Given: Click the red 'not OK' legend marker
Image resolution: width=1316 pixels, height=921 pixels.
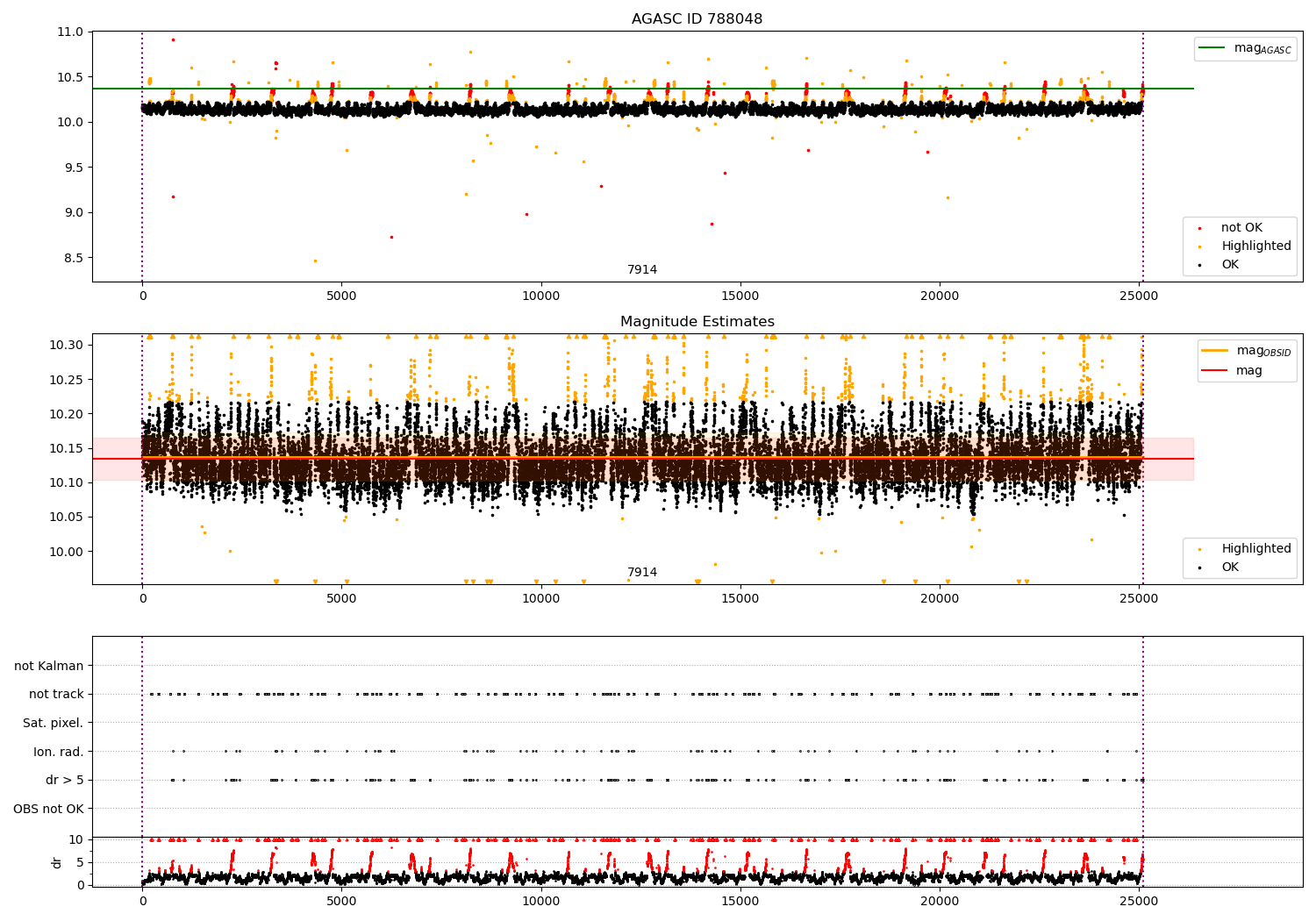Looking at the screenshot, I should [x=1199, y=228].
